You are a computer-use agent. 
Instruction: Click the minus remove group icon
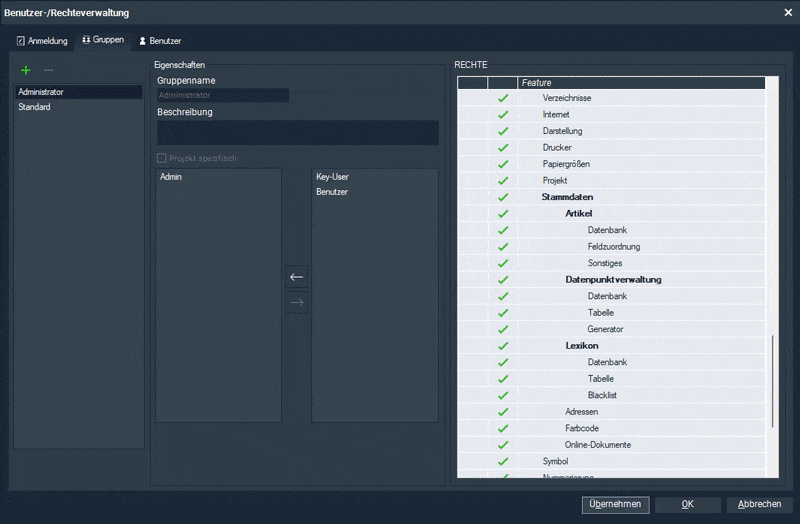48,70
